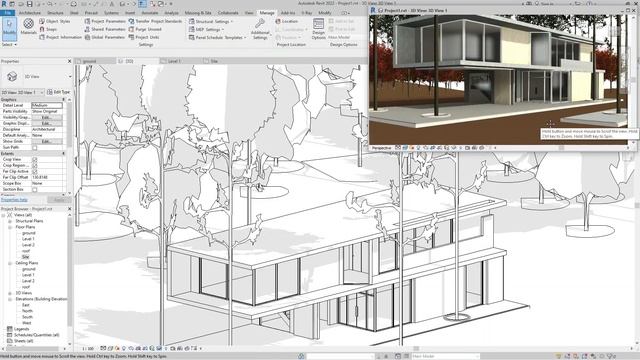Toggle the Sun Path checkbox
640x360 pixels.
point(35,147)
